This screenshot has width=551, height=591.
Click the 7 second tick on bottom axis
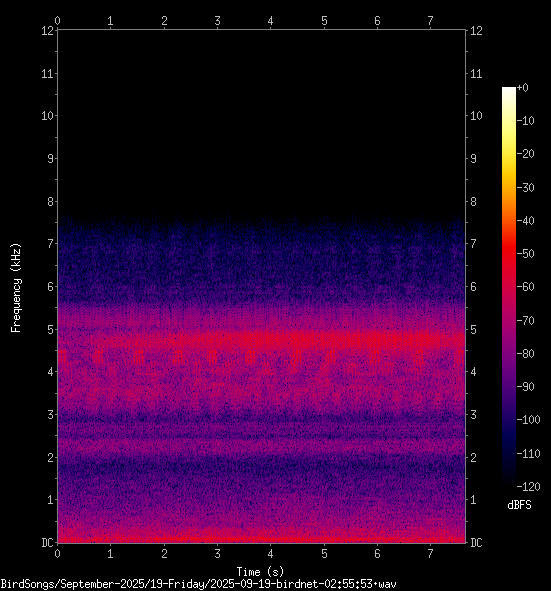coord(430,554)
